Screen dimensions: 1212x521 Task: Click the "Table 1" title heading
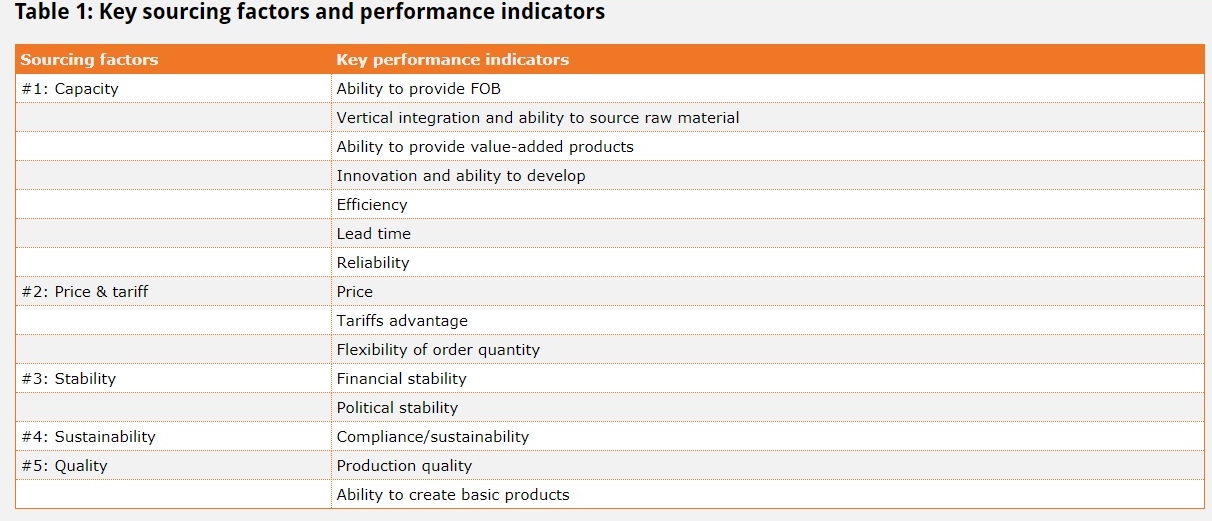(x=309, y=13)
